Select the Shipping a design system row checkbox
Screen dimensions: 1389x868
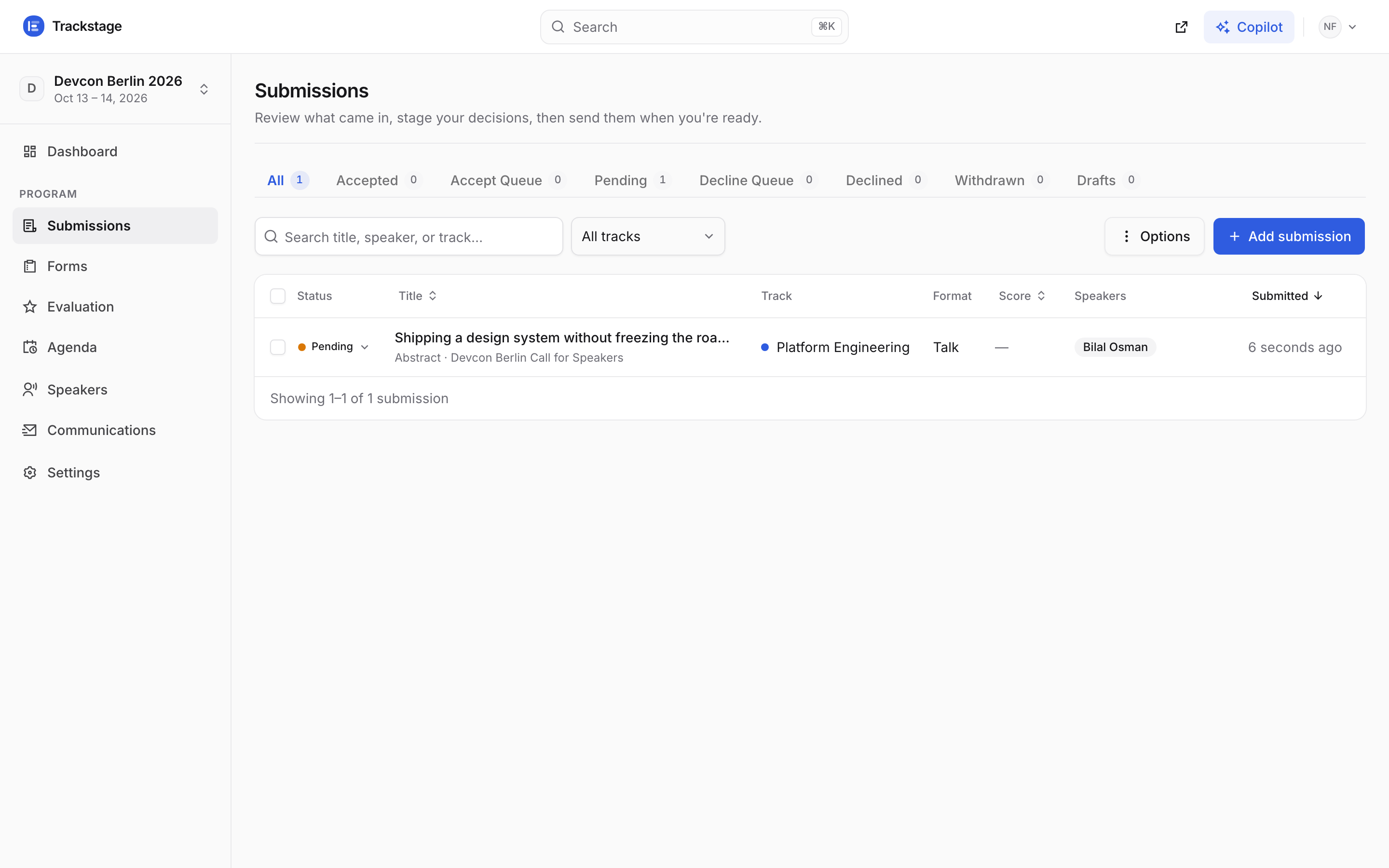[x=278, y=347]
